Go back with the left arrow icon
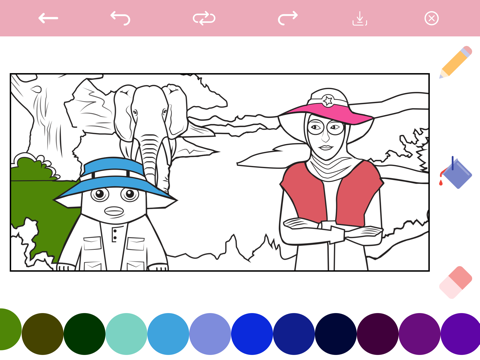The image size is (480, 360). pos(48,18)
